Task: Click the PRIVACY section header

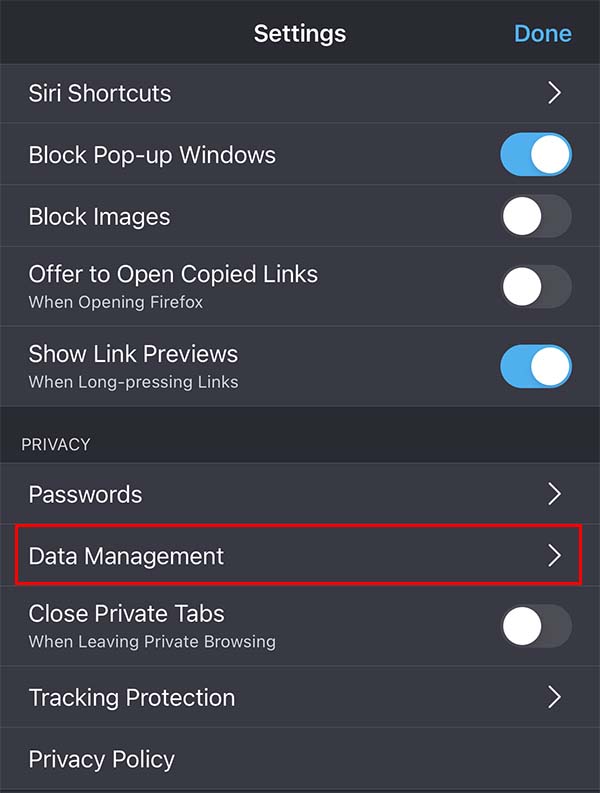Action: [56, 444]
